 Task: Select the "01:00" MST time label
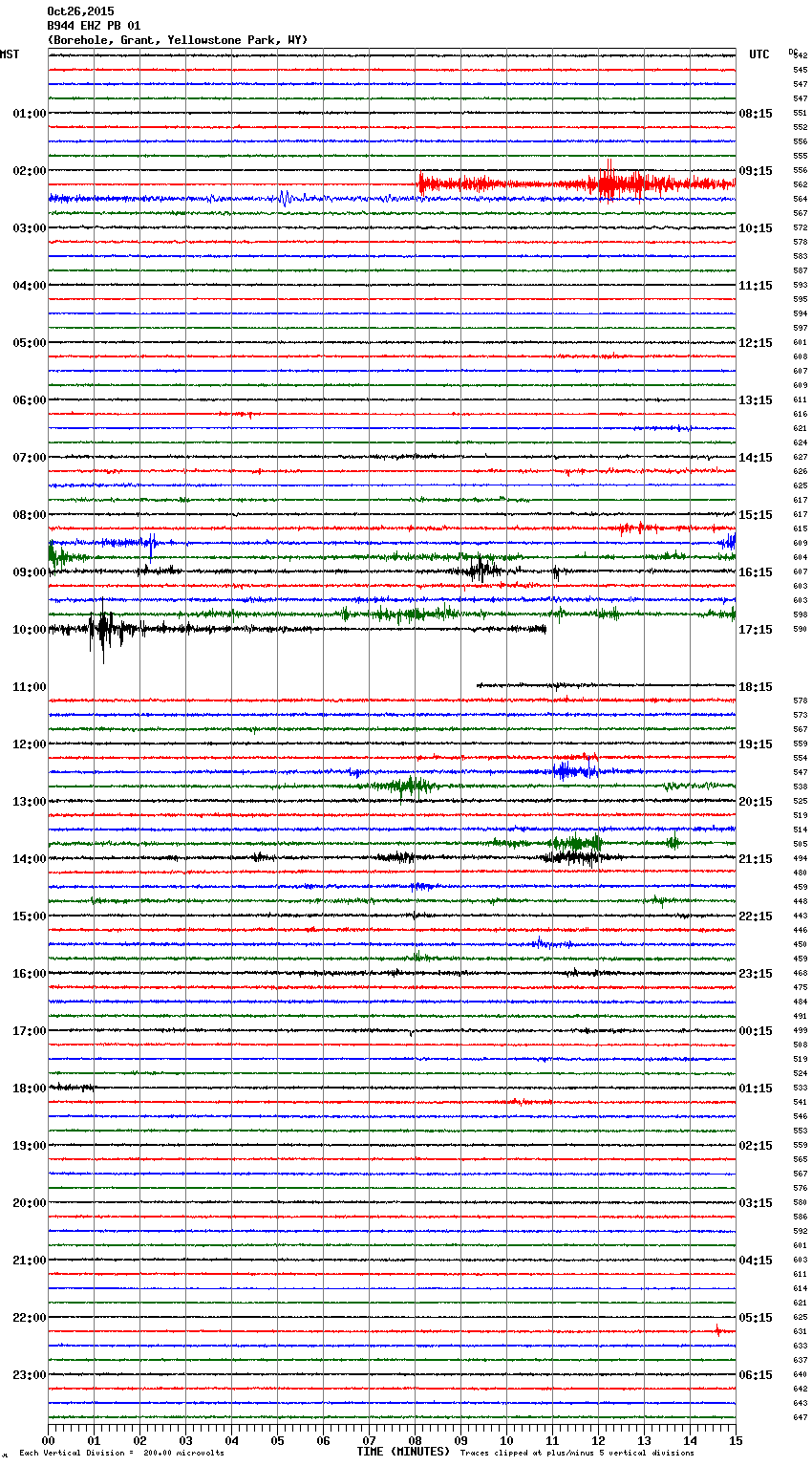[30, 114]
